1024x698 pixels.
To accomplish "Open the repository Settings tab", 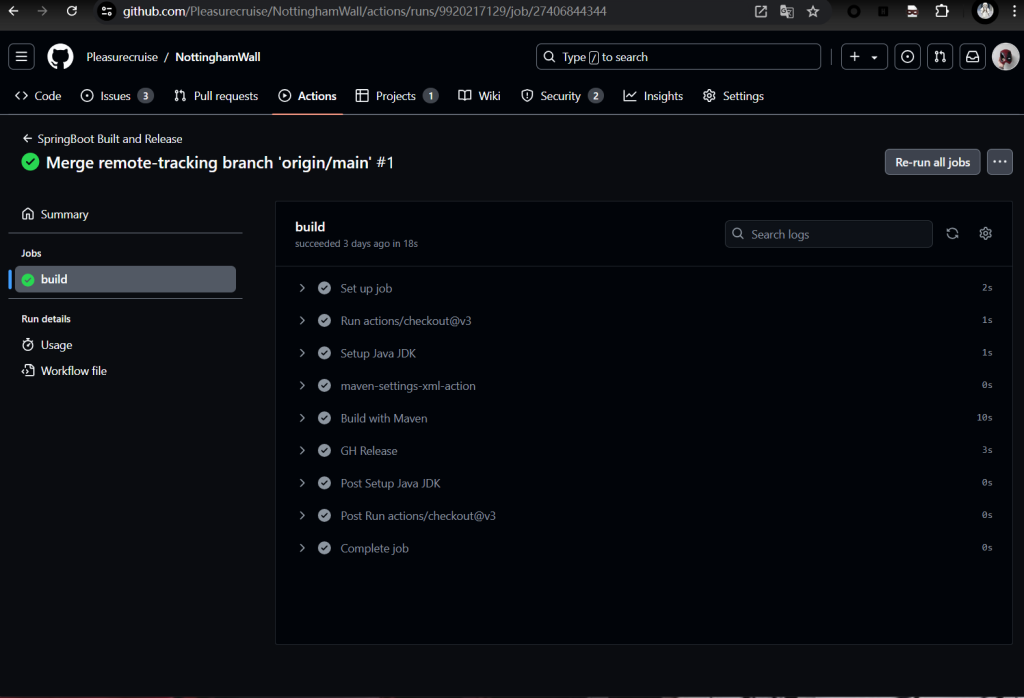I will coord(733,96).
